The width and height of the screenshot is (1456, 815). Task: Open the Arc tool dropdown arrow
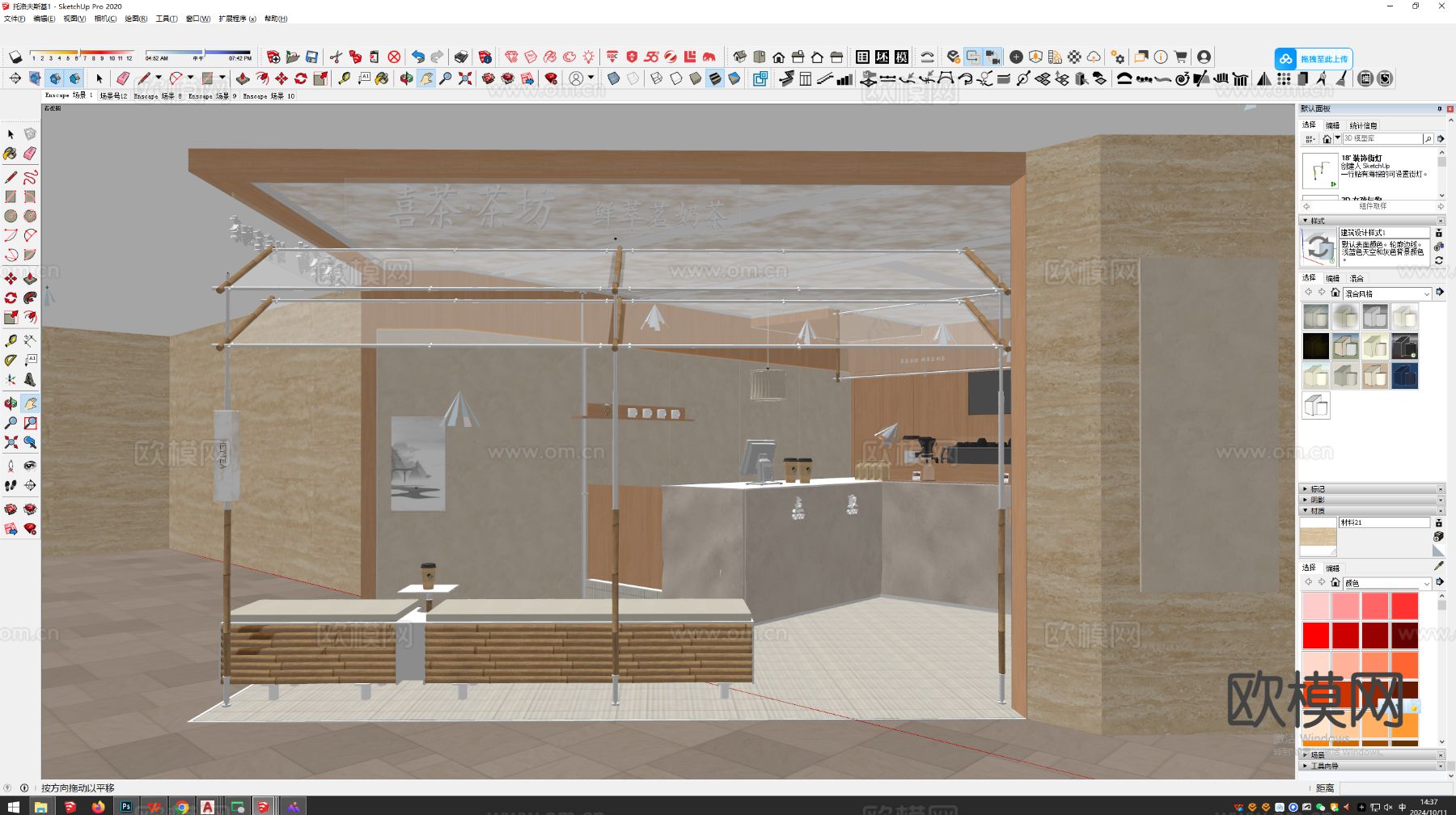(x=190, y=78)
